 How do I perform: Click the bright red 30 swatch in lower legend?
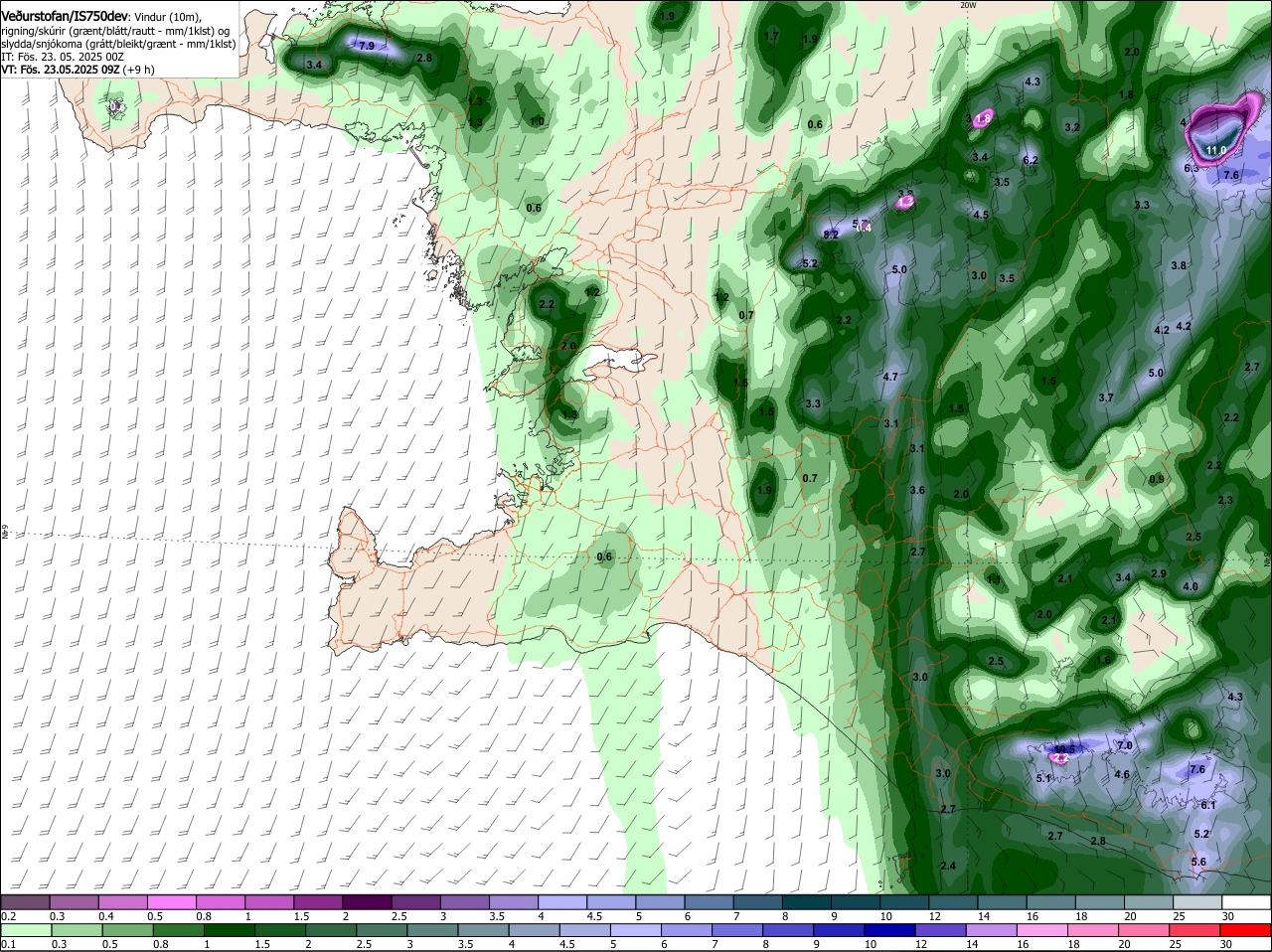(x=1246, y=931)
